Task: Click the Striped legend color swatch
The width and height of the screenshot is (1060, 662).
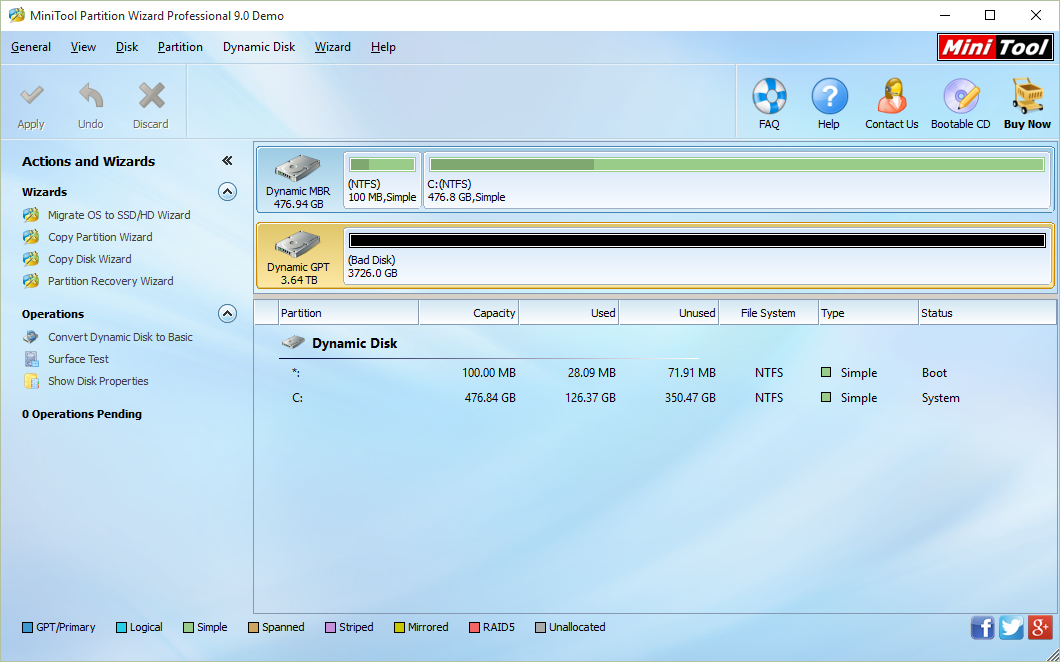Action: pos(331,628)
